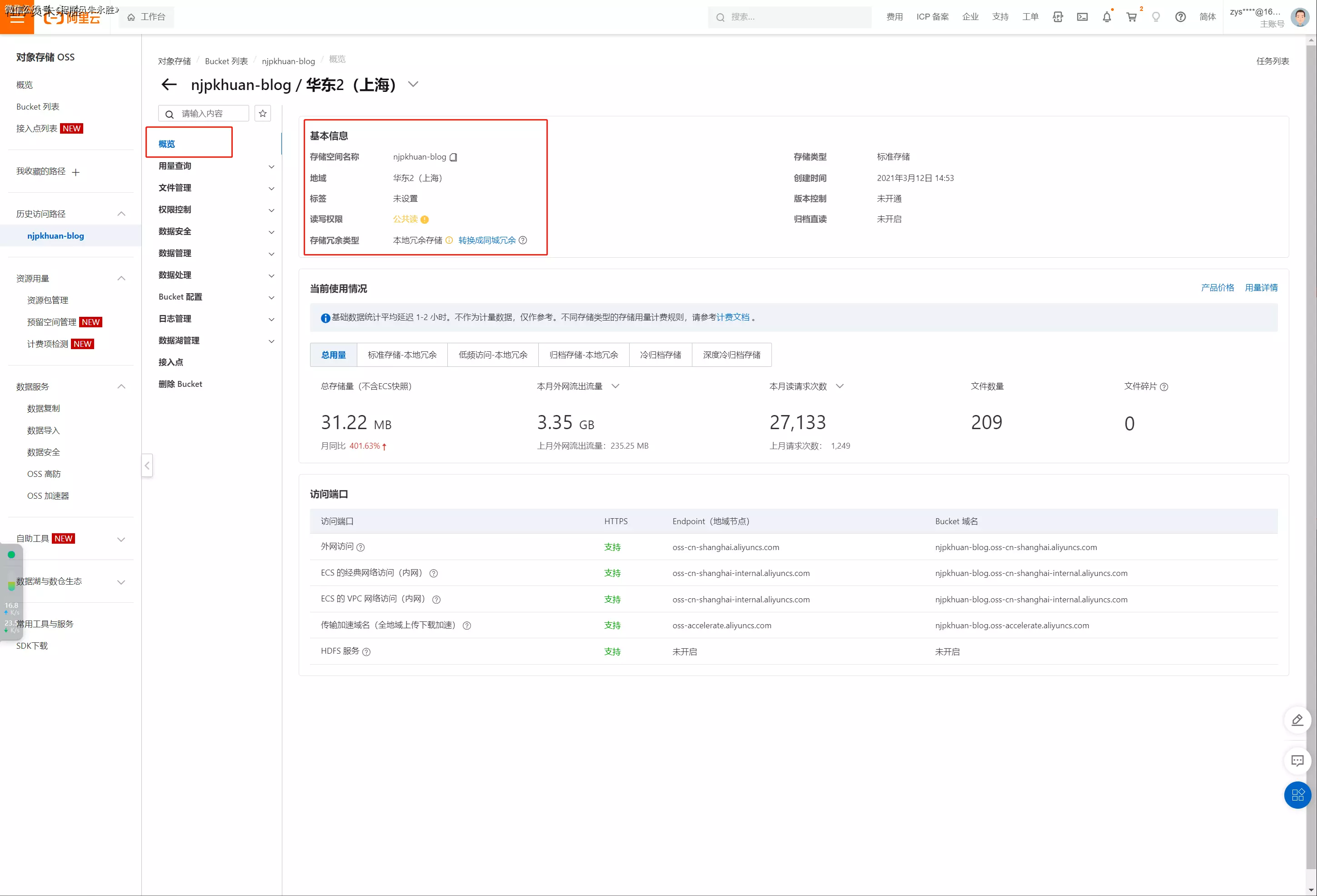Click the favorite star icon
The image size is (1317, 896).
[x=262, y=113]
